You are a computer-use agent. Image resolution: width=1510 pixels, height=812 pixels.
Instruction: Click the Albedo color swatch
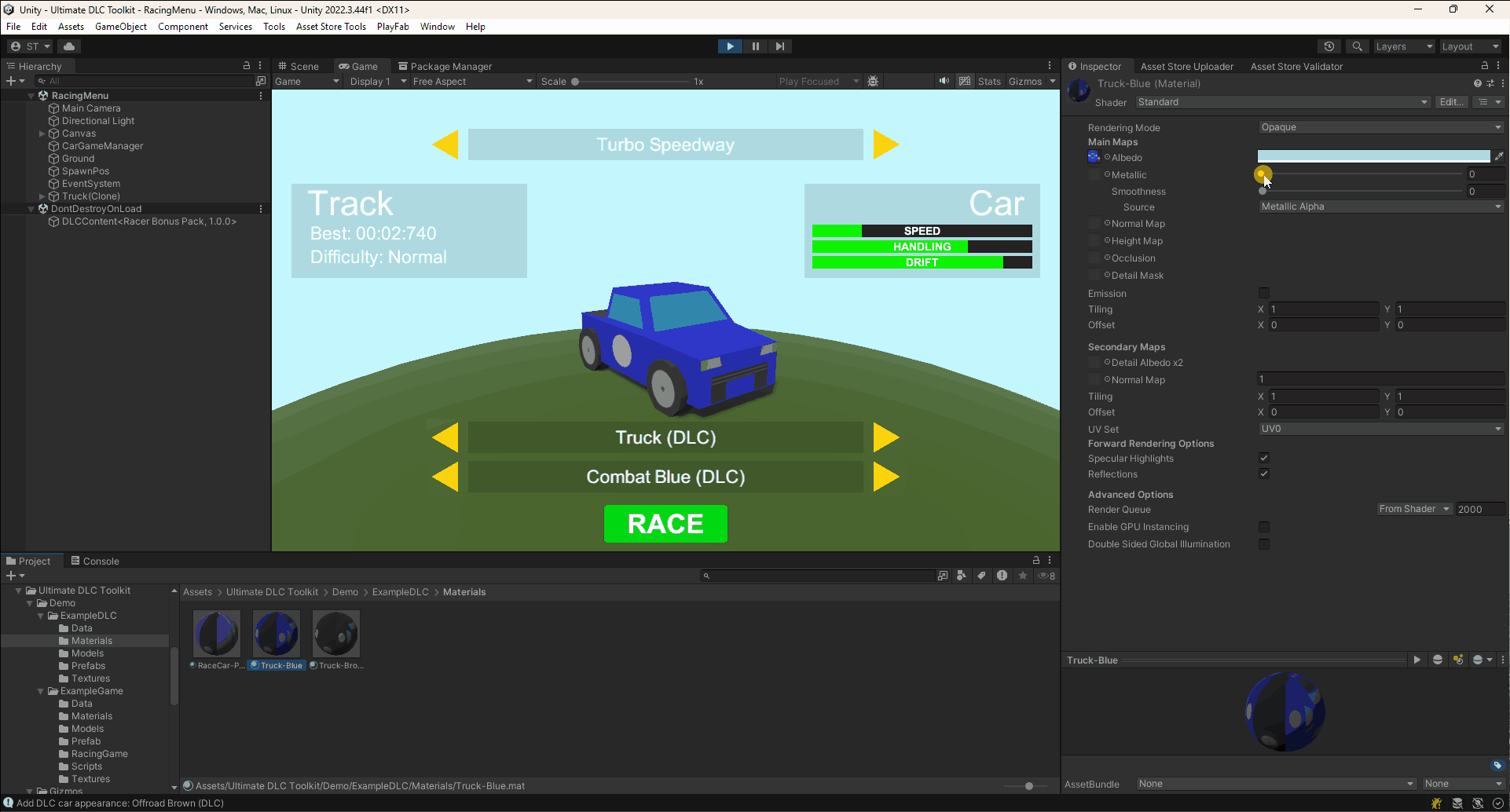pos(1373,157)
